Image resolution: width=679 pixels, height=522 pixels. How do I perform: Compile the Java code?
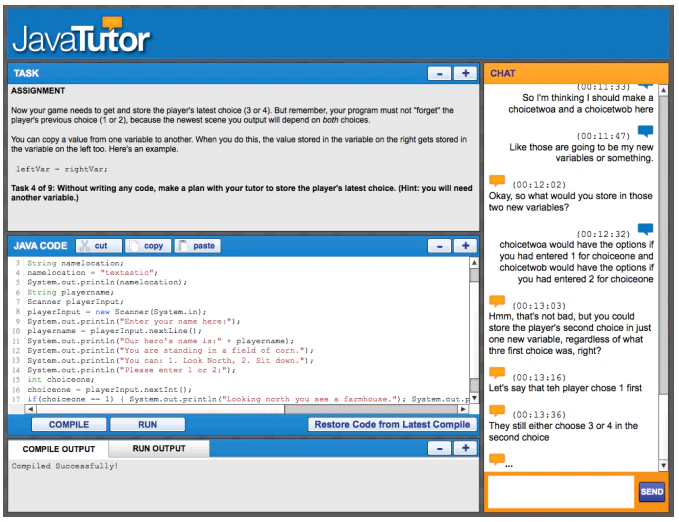tap(69, 424)
